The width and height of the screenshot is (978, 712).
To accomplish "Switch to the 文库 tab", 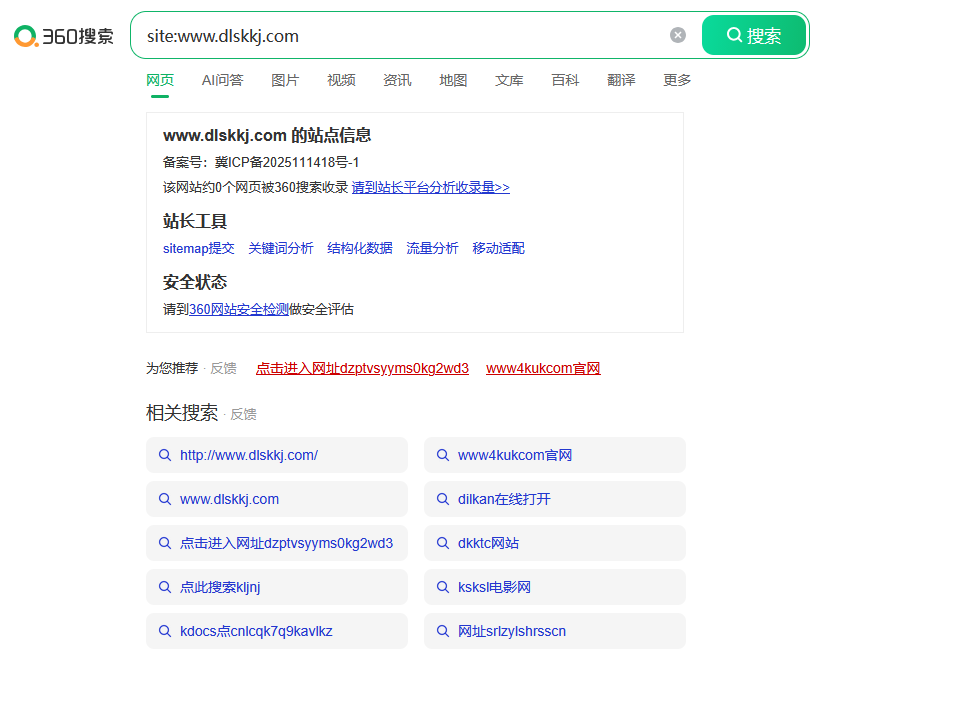I will tap(509, 80).
